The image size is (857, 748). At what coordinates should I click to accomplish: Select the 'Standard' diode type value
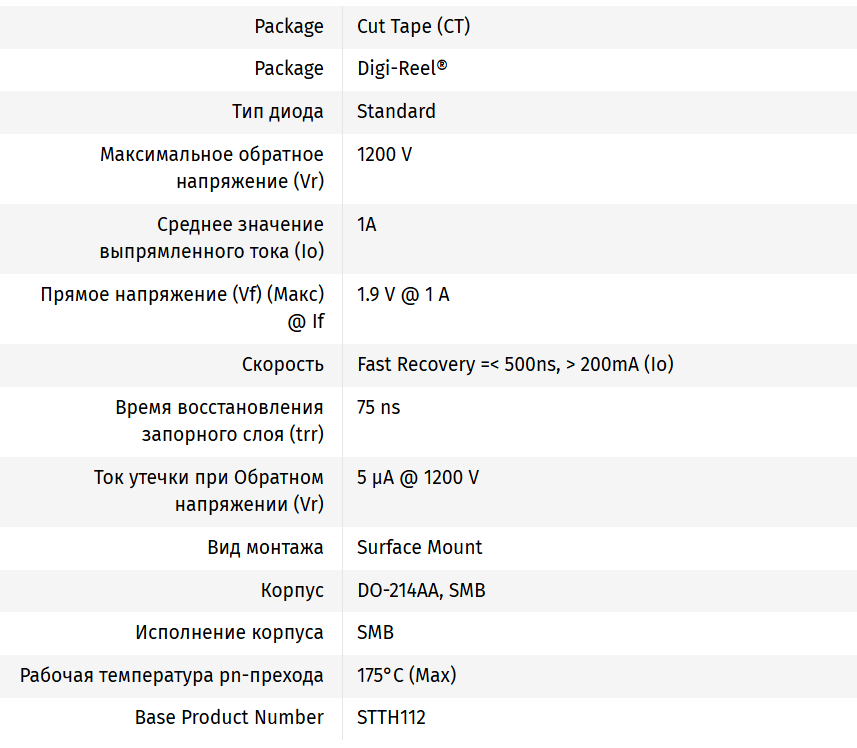coord(396,111)
